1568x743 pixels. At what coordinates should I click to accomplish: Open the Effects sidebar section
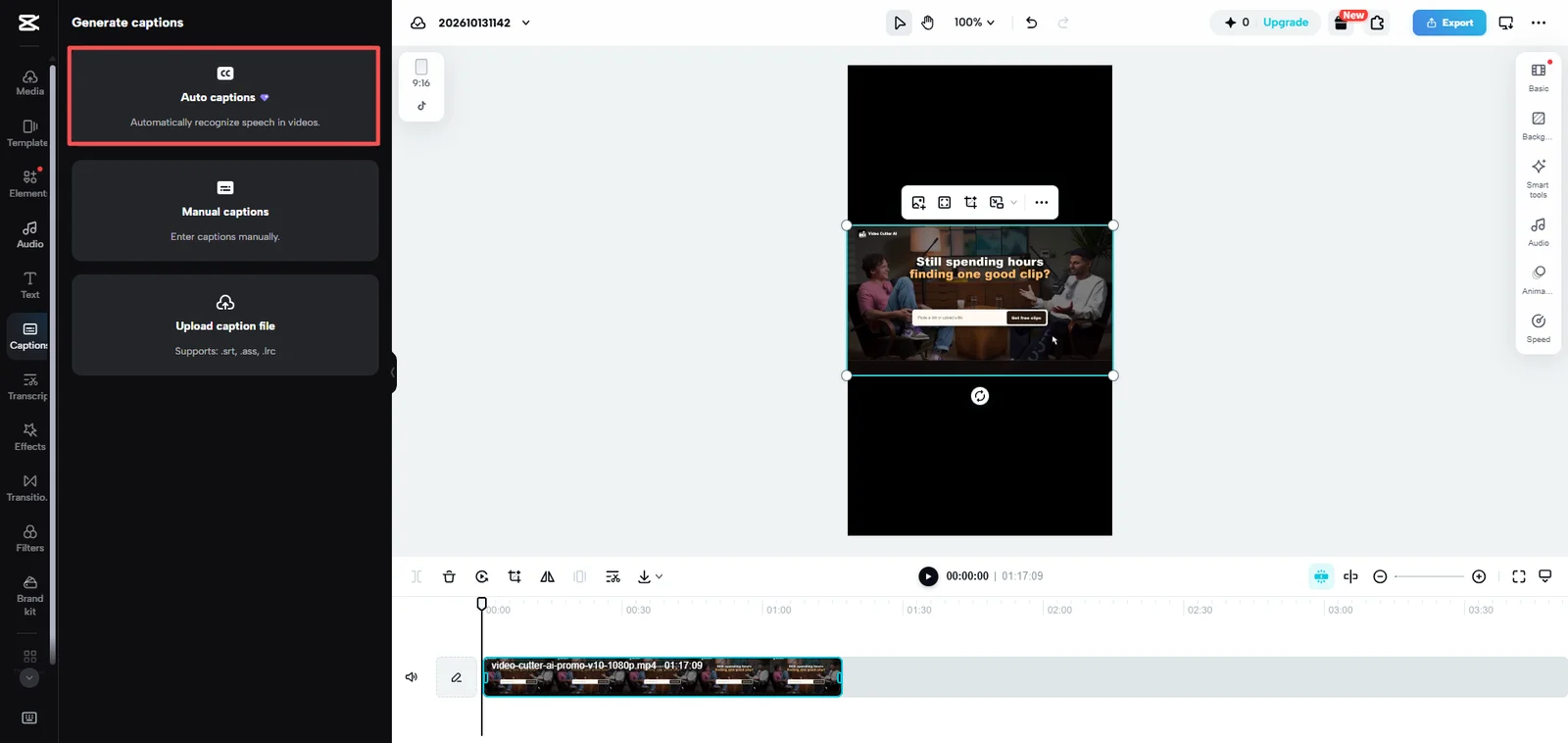29,437
